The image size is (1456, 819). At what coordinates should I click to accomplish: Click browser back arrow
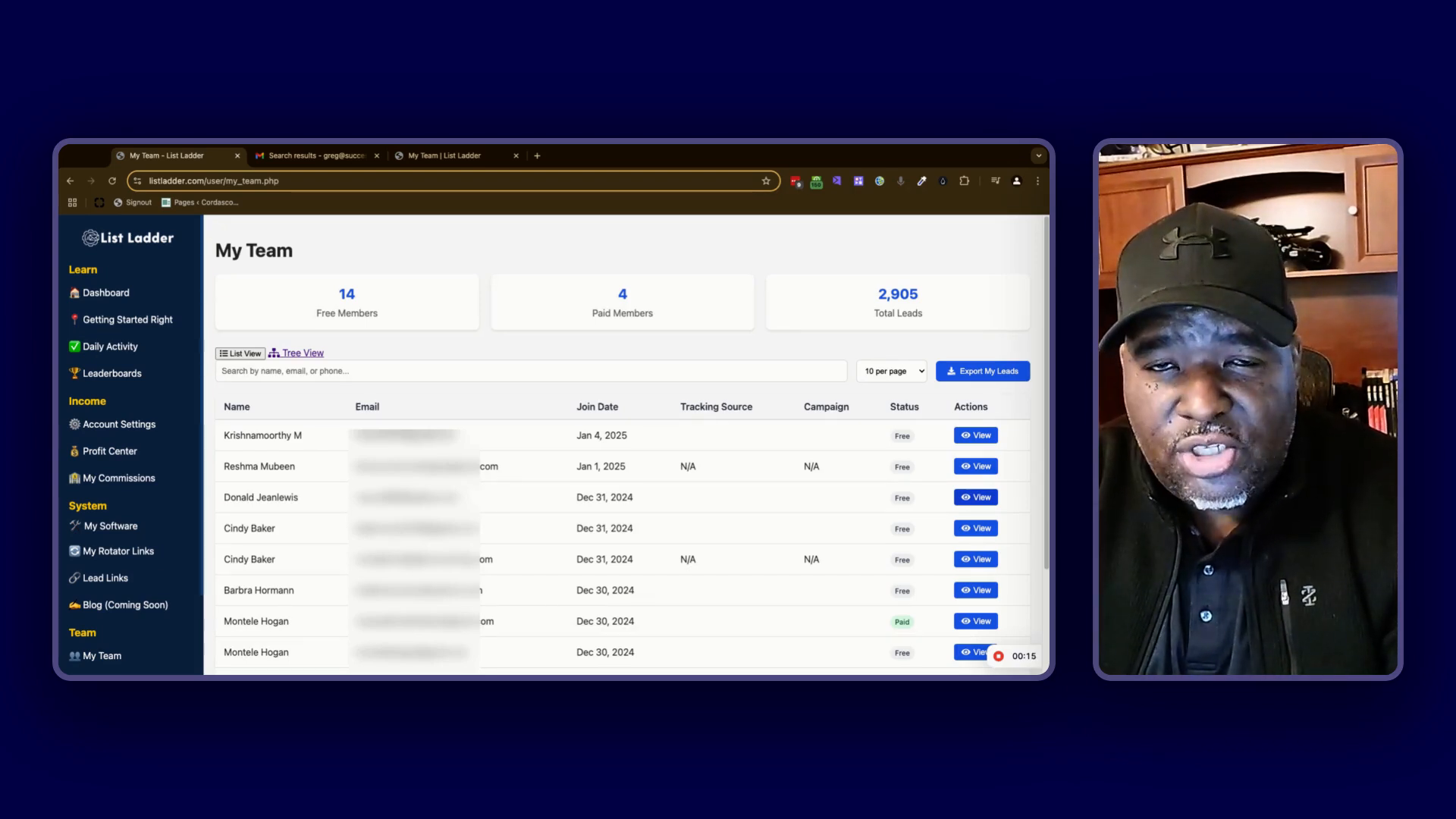tap(70, 181)
